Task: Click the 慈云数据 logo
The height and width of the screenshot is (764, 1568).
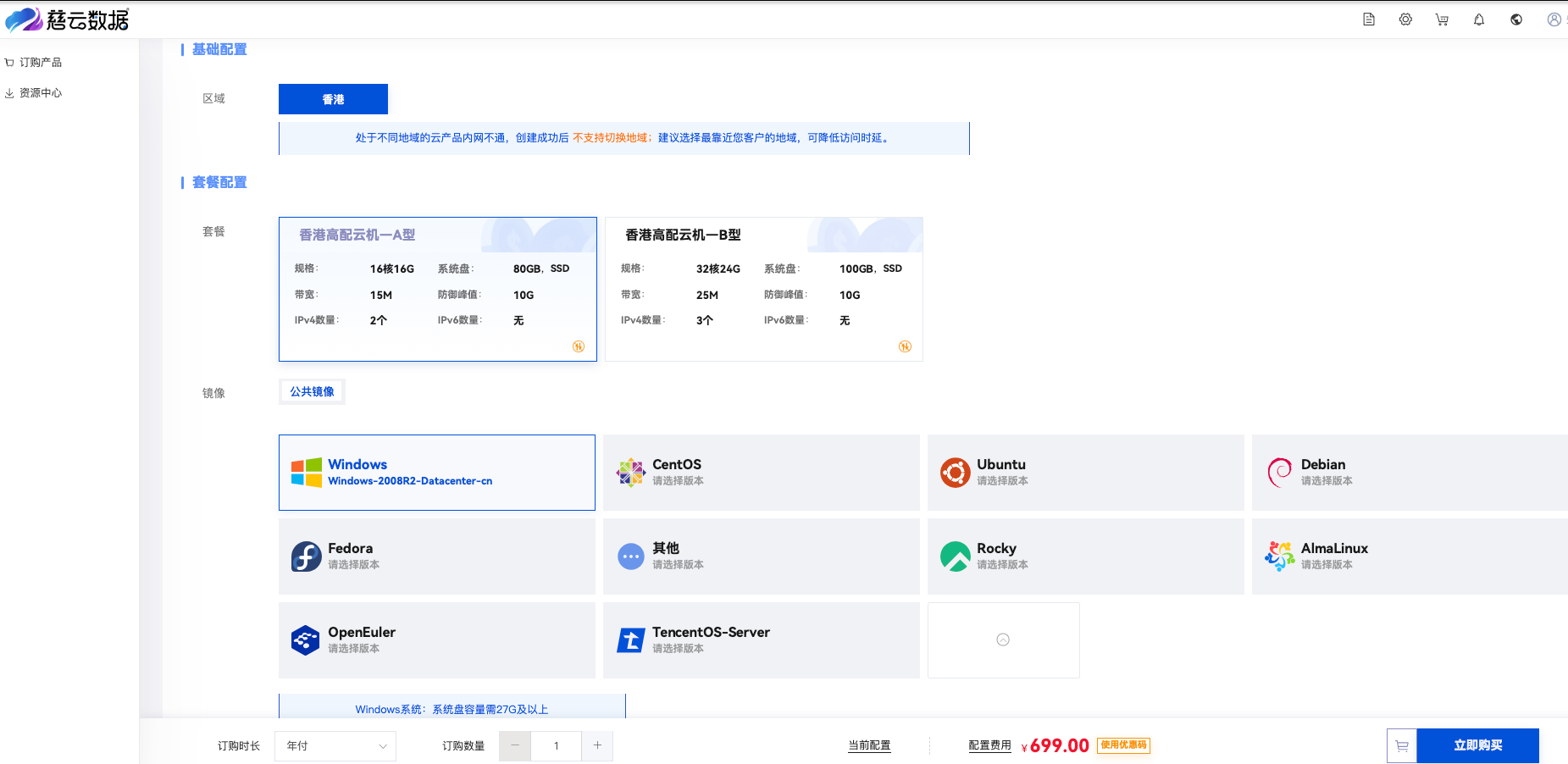Action: [68, 19]
